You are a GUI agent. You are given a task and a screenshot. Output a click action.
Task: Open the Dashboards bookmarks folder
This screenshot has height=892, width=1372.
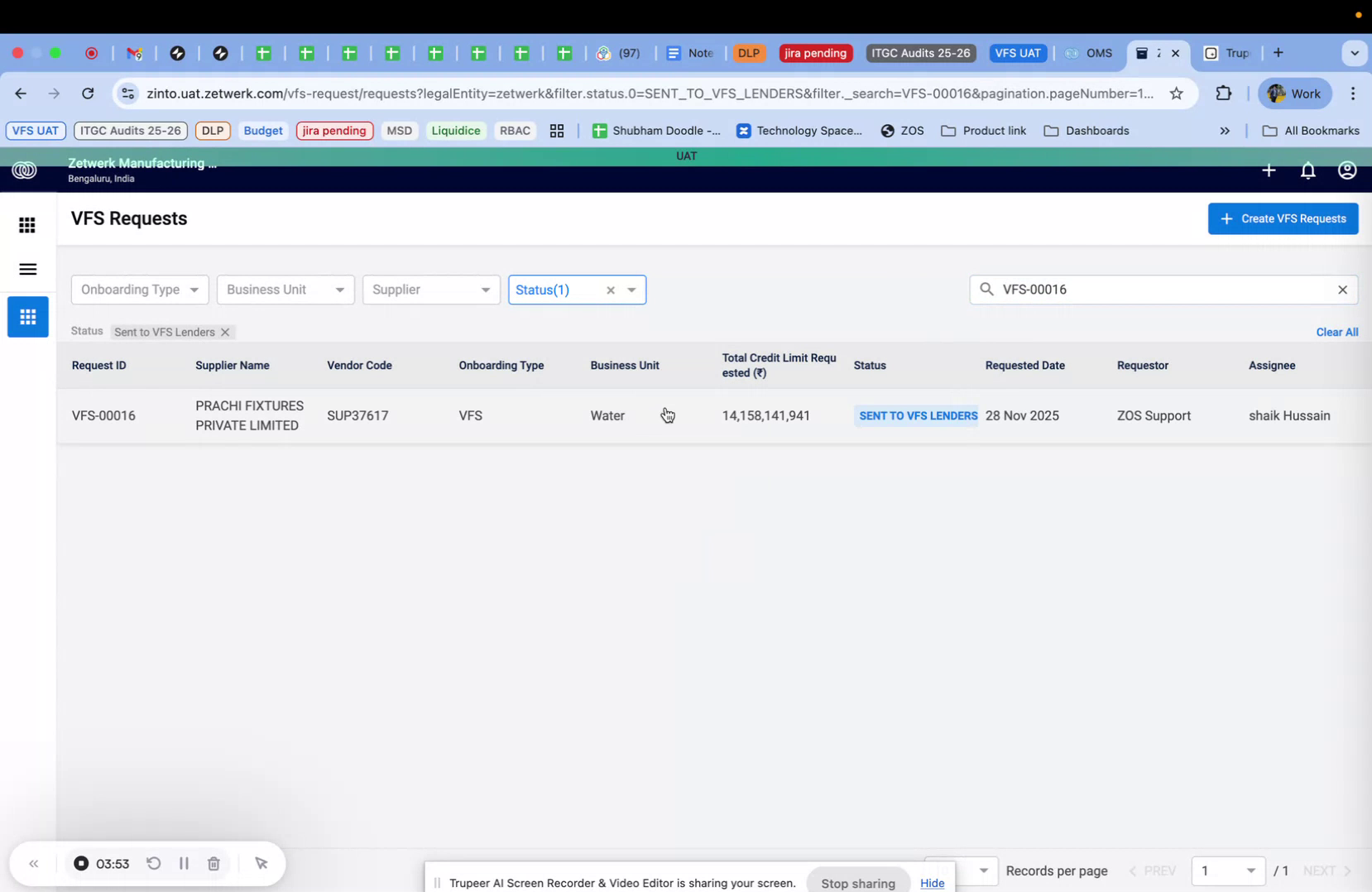(1087, 131)
